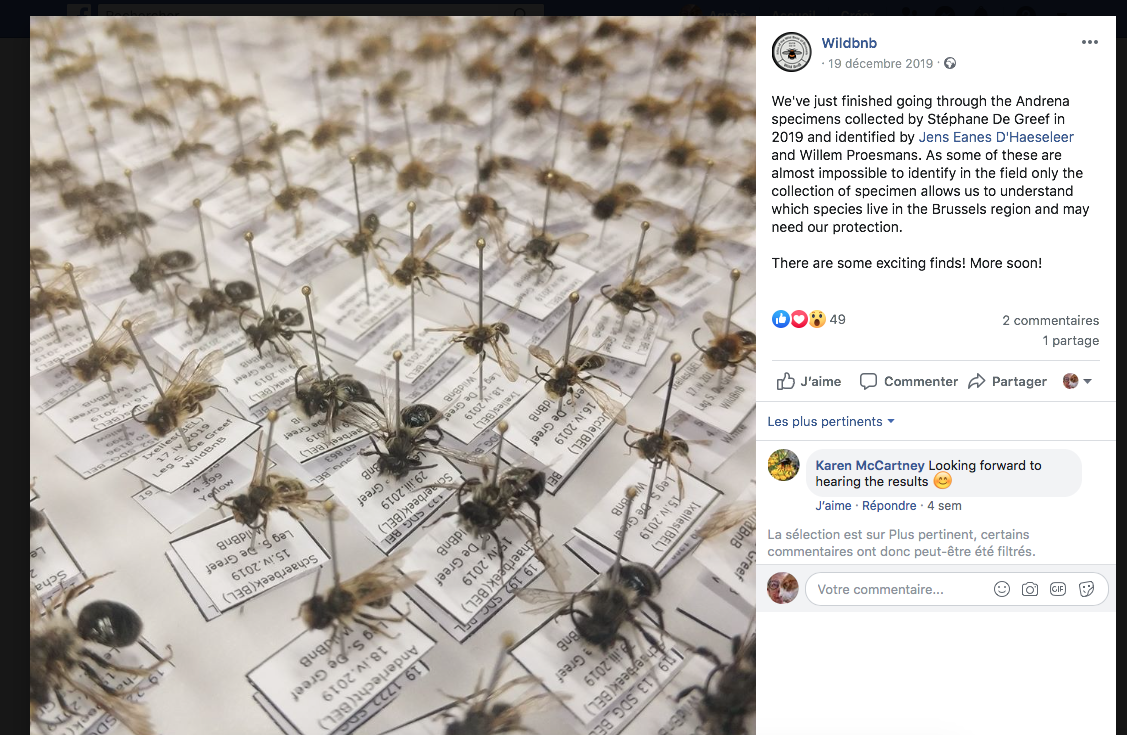Viewport: 1127px width, 735px height.
Task: View the 2 commentaires count link
Action: pos(1050,320)
